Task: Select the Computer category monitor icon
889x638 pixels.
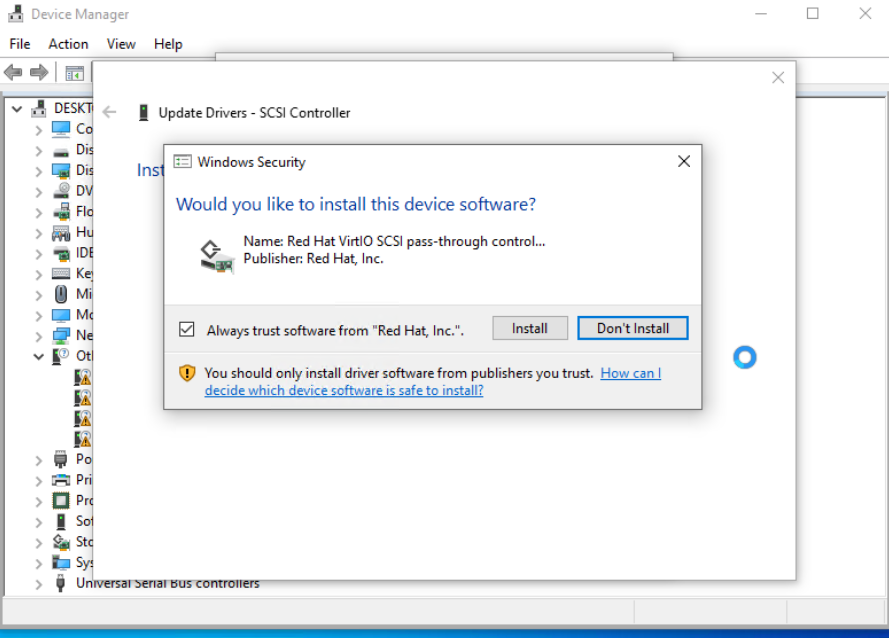Action: tap(61, 129)
